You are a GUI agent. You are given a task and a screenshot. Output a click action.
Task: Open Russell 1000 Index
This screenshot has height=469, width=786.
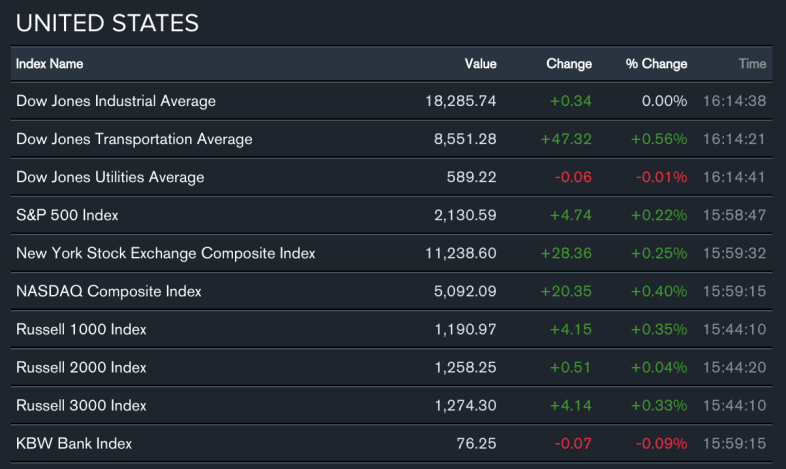point(81,330)
